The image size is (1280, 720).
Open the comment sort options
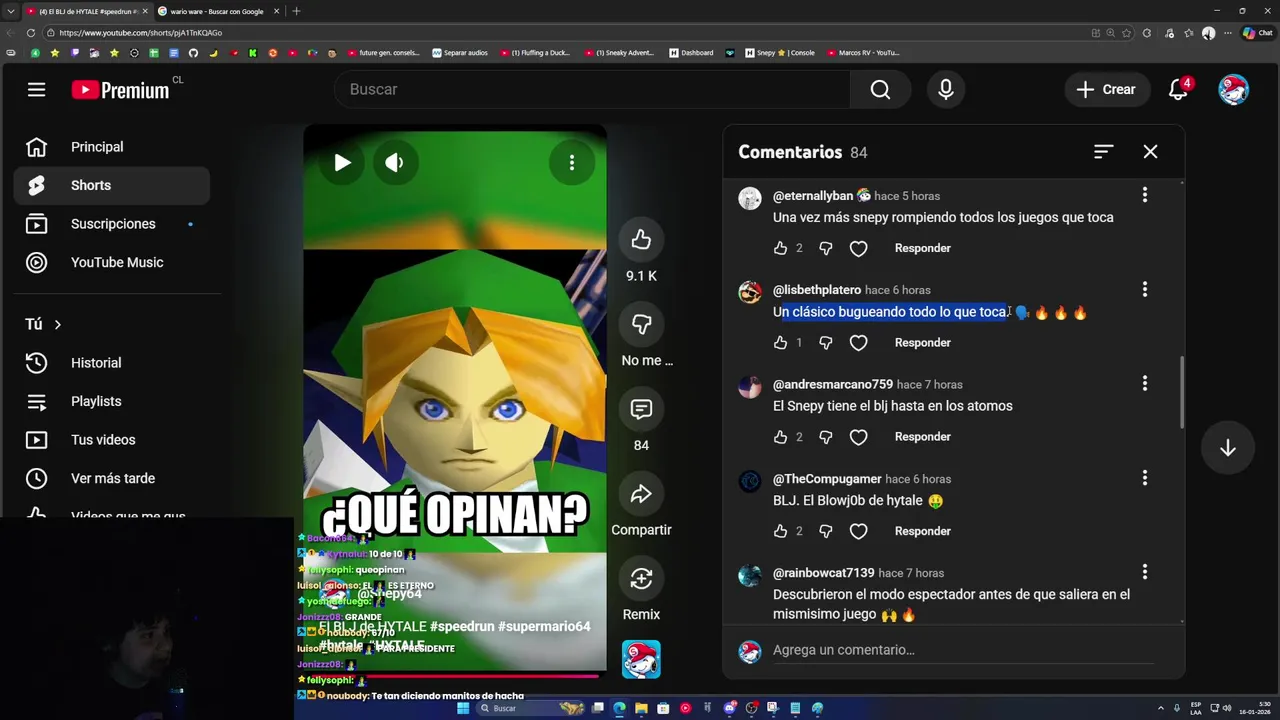(1103, 152)
